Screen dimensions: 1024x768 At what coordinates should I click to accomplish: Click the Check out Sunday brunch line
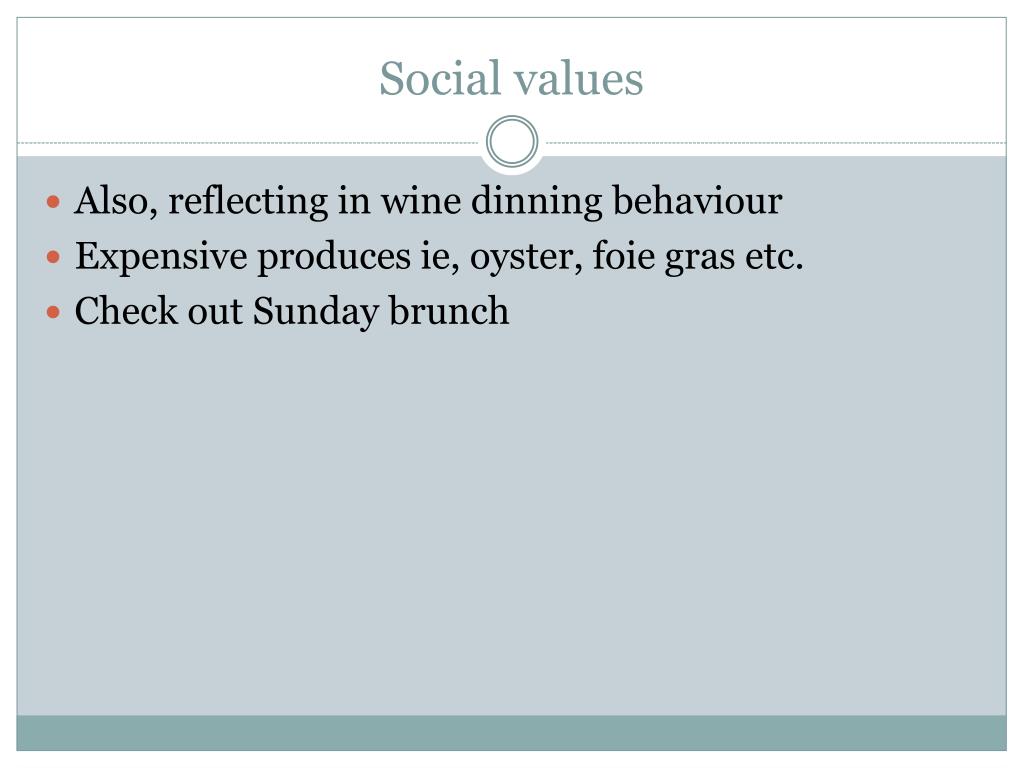292,312
